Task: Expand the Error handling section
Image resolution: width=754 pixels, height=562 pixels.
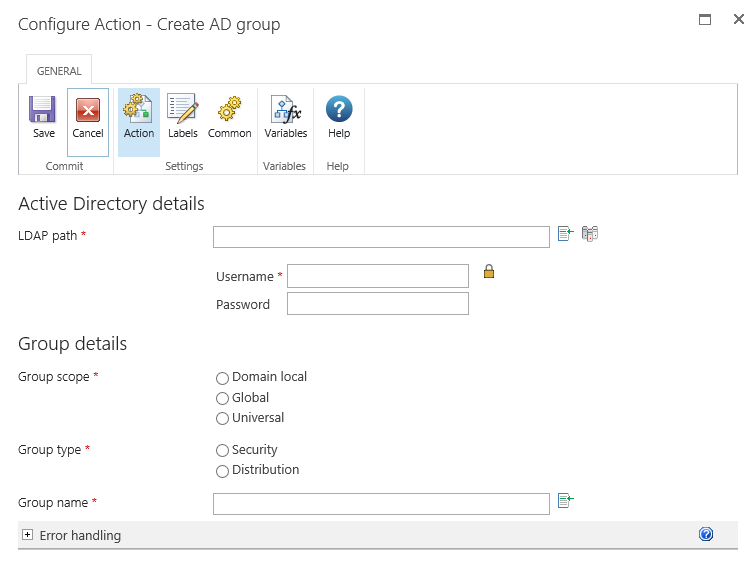Action: point(28,535)
